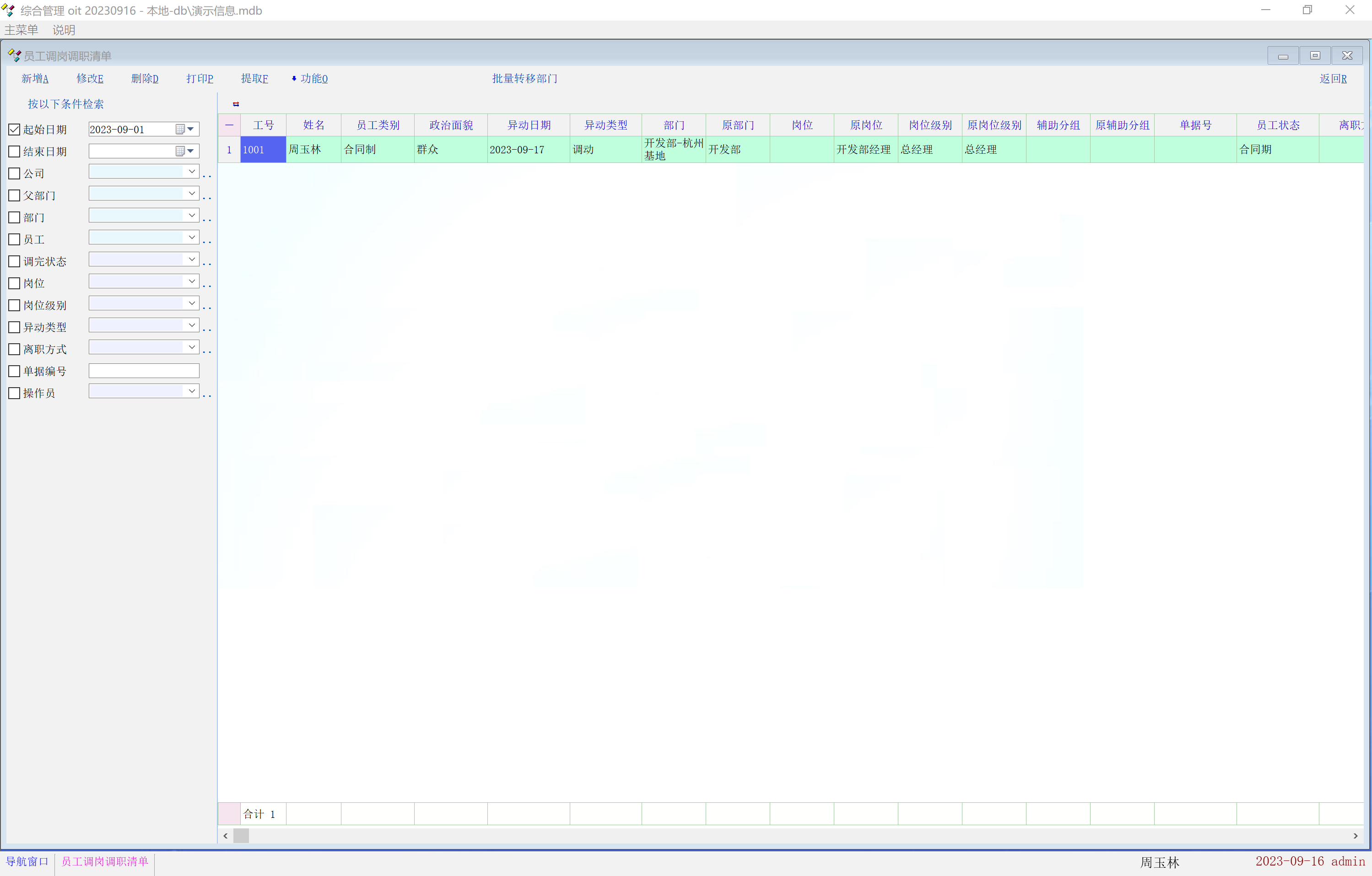Click the scroll right arrow of horizontal scrollbar

click(1356, 836)
